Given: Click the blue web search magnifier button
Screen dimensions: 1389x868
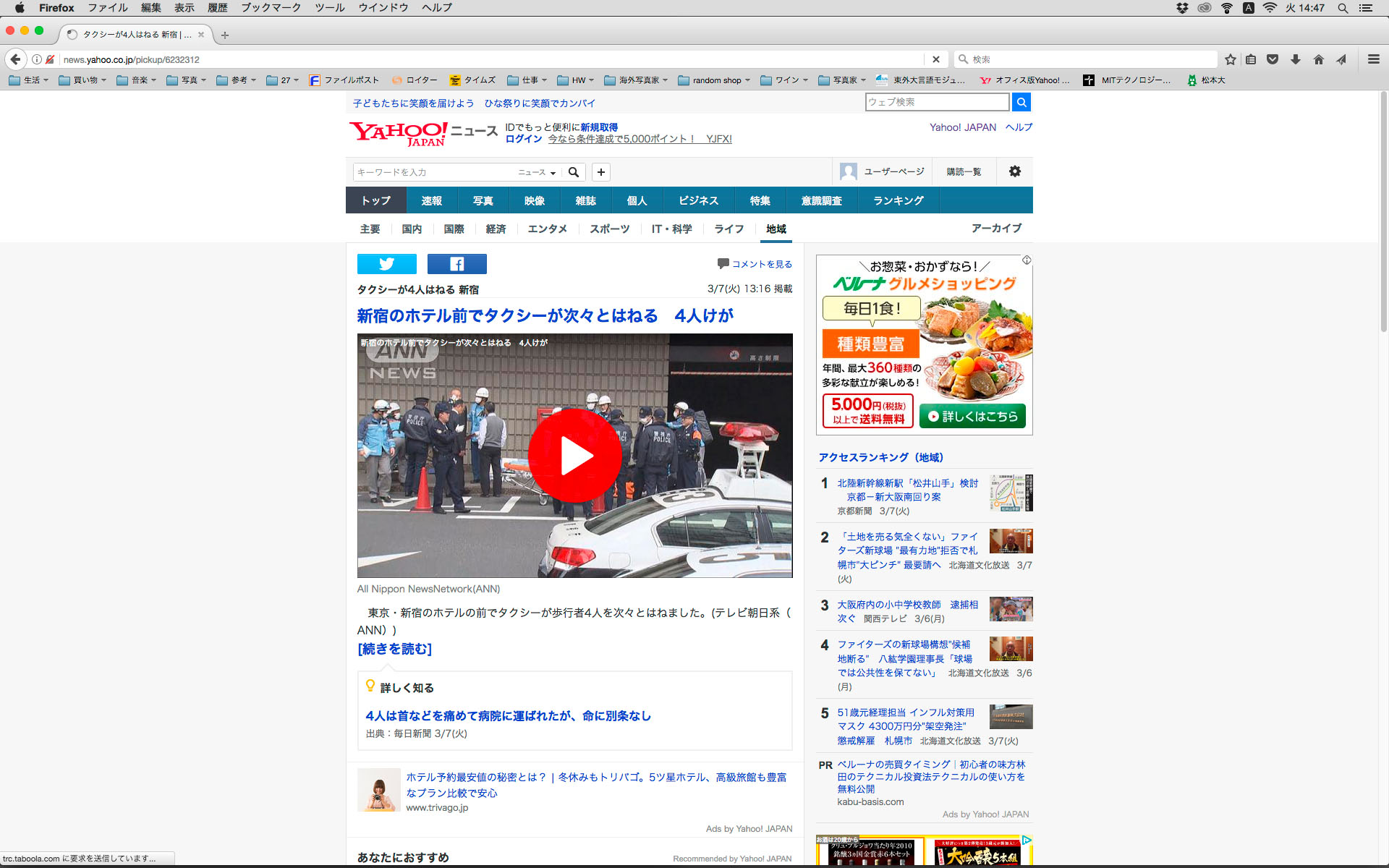Looking at the screenshot, I should [x=1021, y=102].
